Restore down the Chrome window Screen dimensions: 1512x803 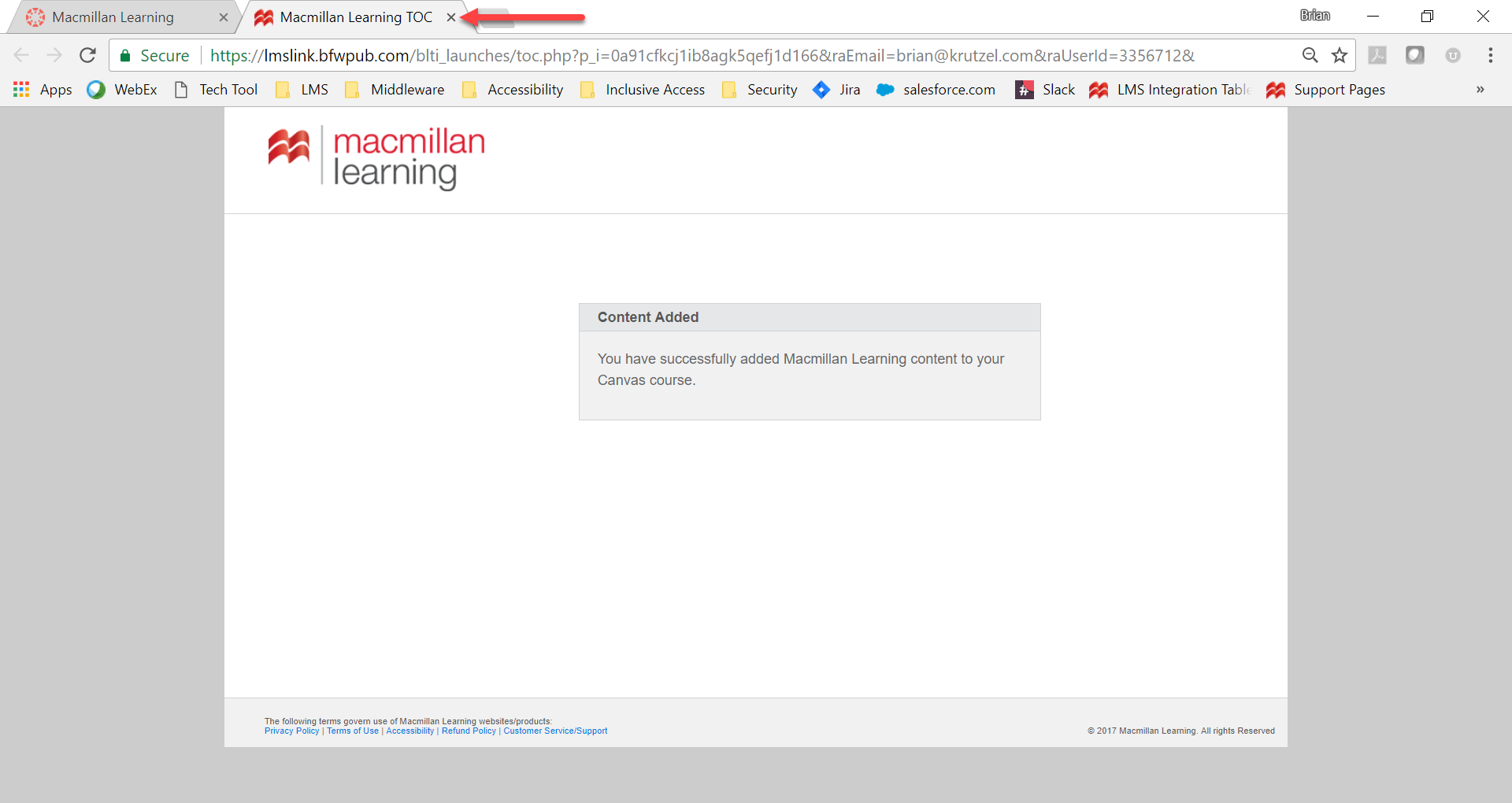tap(1427, 16)
